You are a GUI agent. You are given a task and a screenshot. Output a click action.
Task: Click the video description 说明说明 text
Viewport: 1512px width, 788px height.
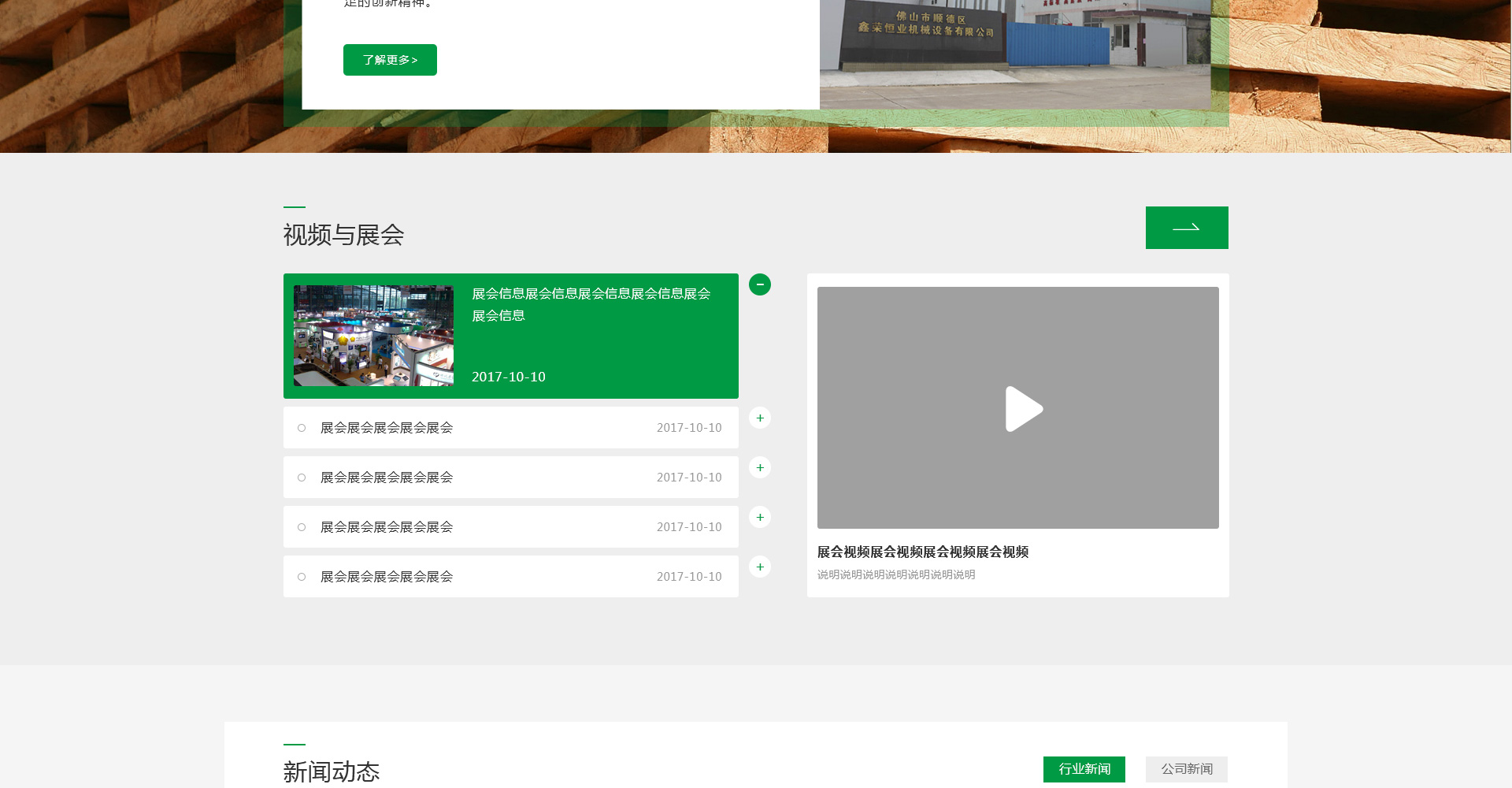[895, 575]
